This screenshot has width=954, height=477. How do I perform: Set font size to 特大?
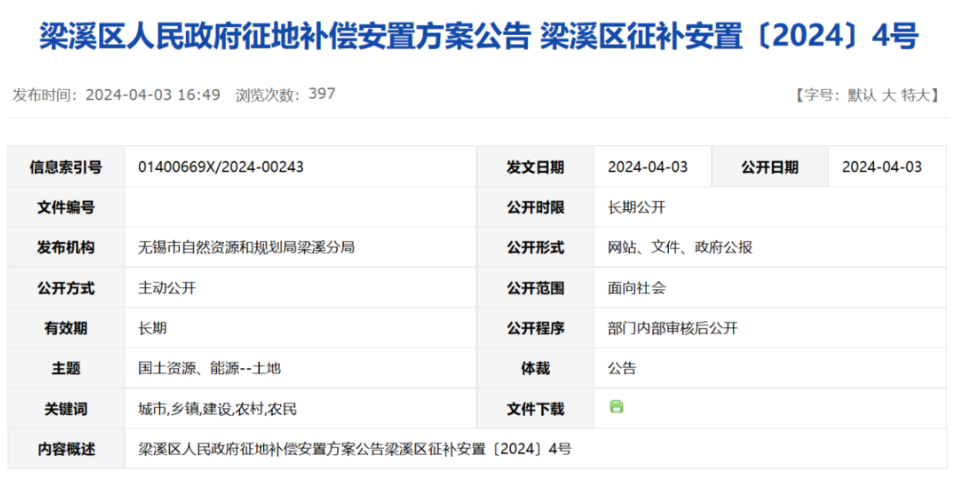916,96
